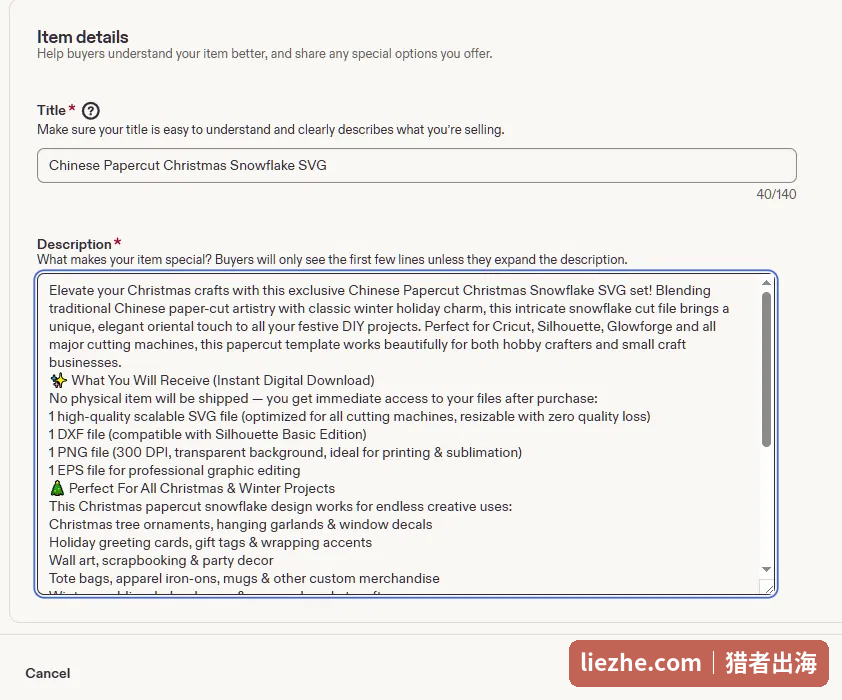Click the 40/140 character counter
The height and width of the screenshot is (700, 842).
[x=776, y=194]
